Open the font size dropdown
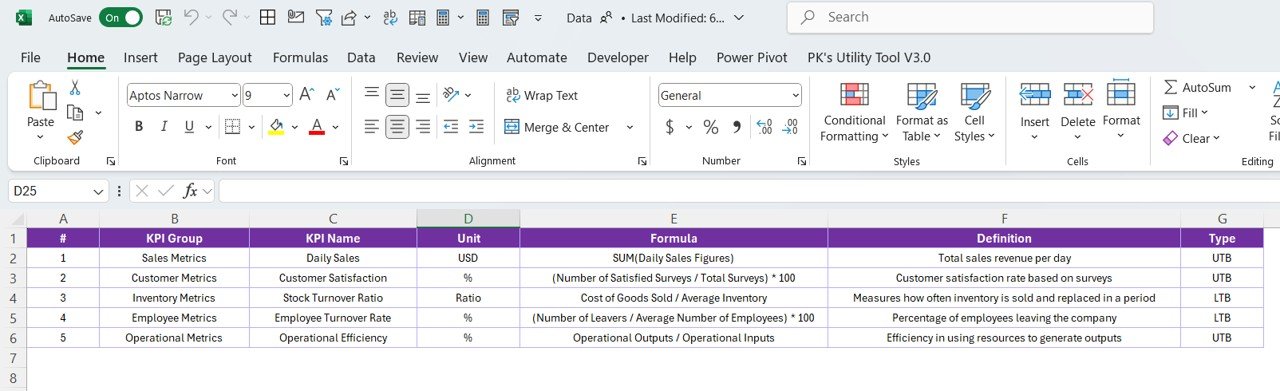This screenshot has height=391, width=1280. [x=286, y=96]
